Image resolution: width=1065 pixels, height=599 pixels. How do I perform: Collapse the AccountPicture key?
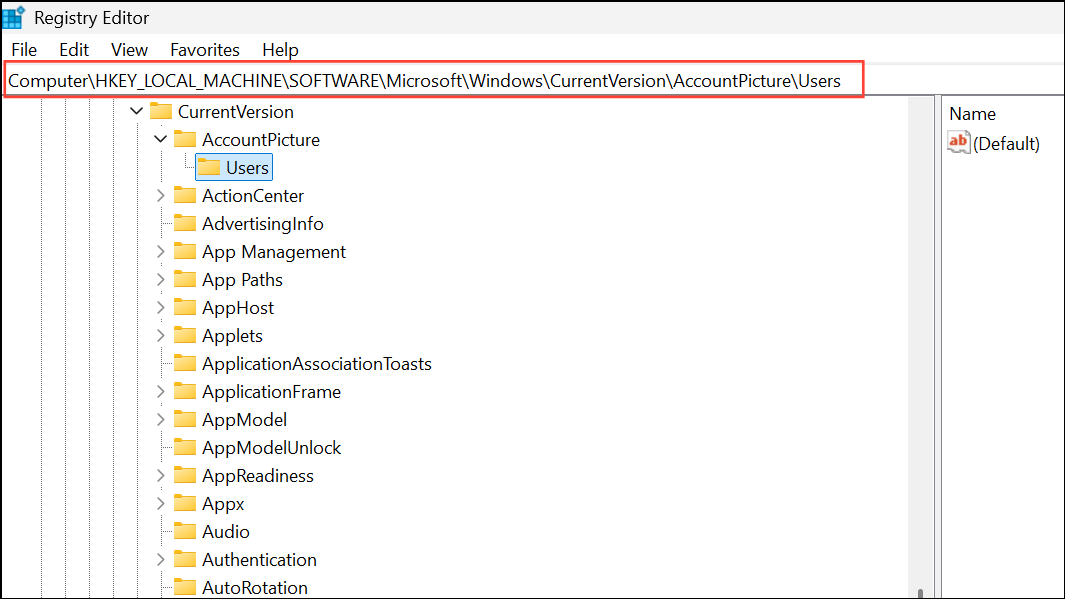(x=160, y=139)
